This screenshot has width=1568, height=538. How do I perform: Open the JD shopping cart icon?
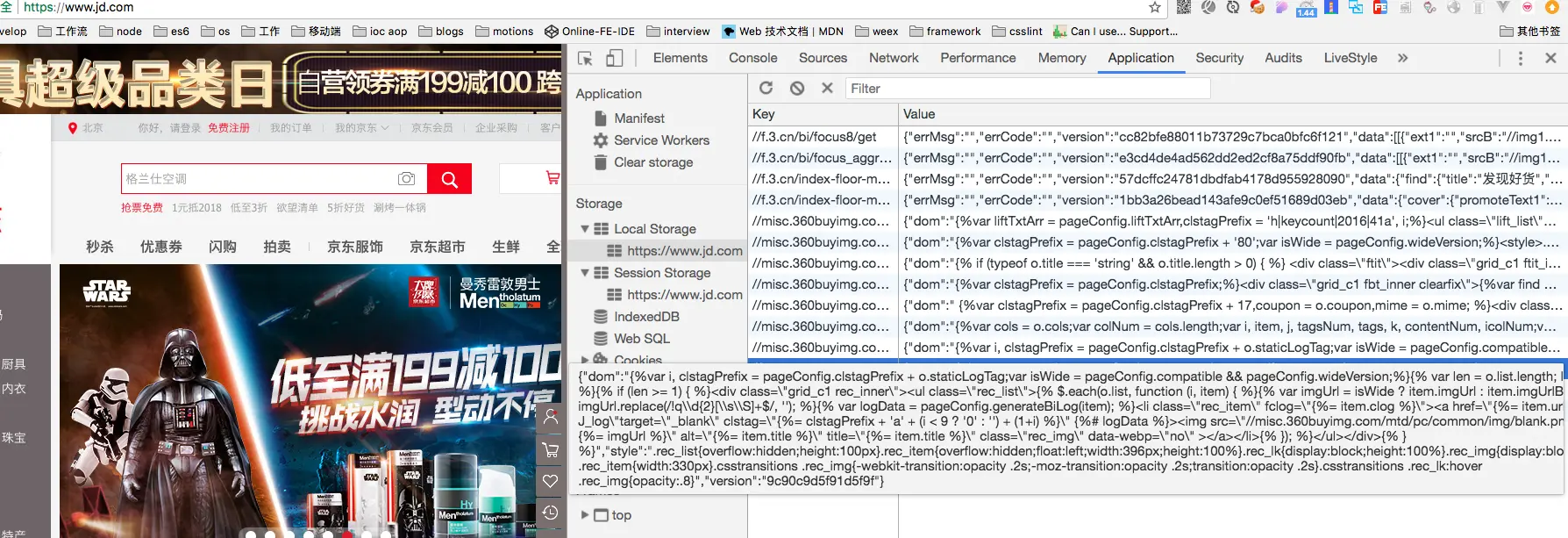[x=552, y=178]
